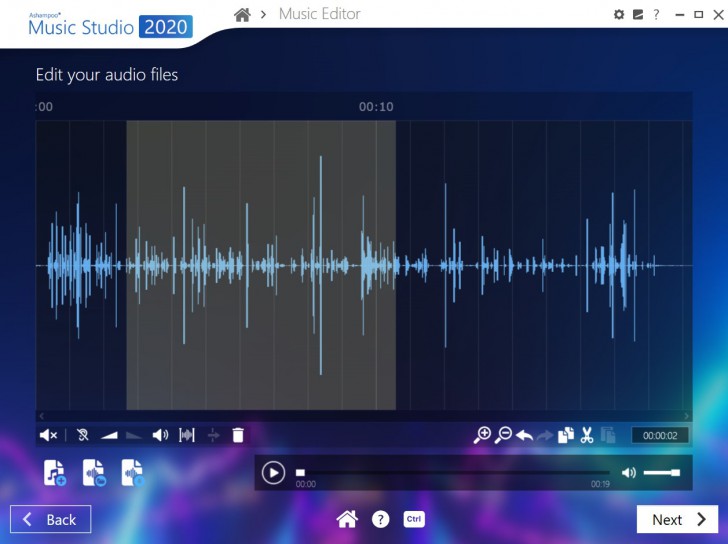Delete selection with trash icon

[238, 435]
